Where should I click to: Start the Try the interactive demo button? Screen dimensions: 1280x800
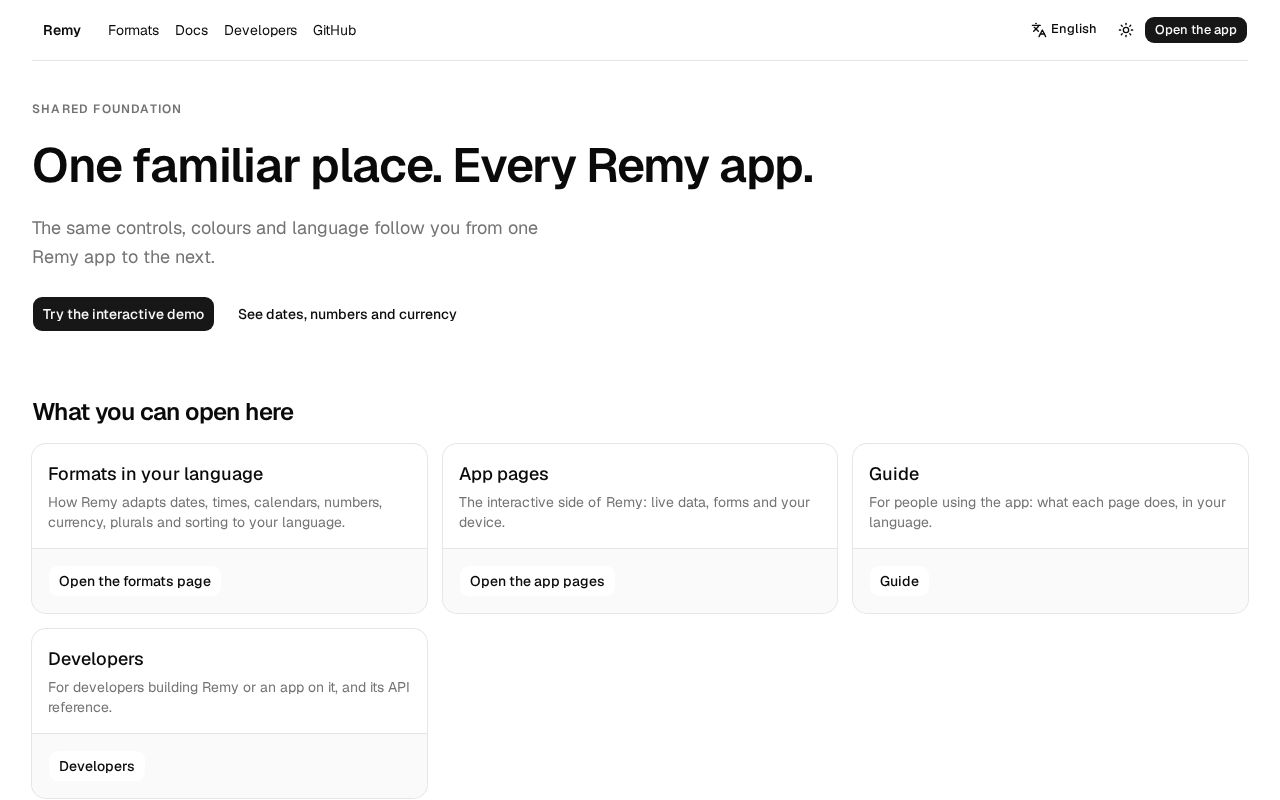[x=123, y=314]
